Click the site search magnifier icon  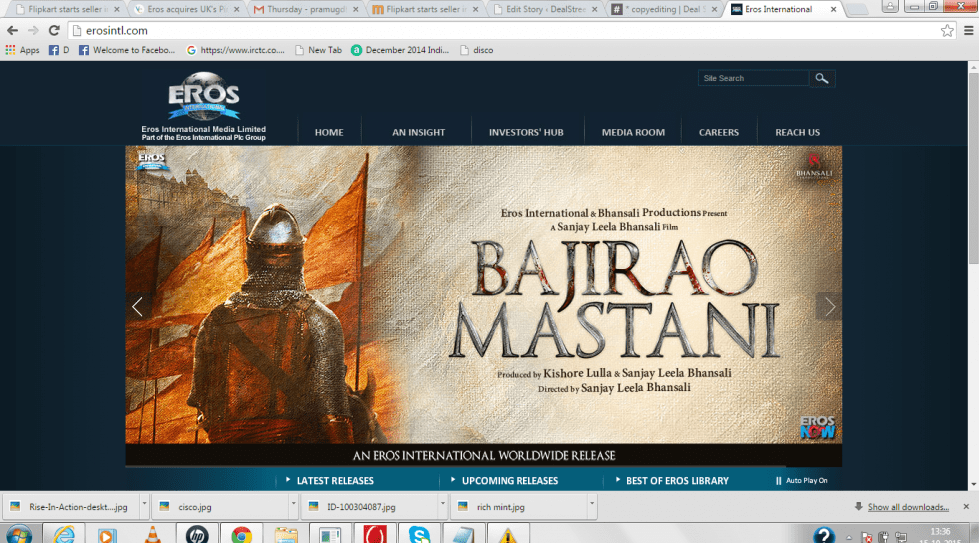[822, 78]
